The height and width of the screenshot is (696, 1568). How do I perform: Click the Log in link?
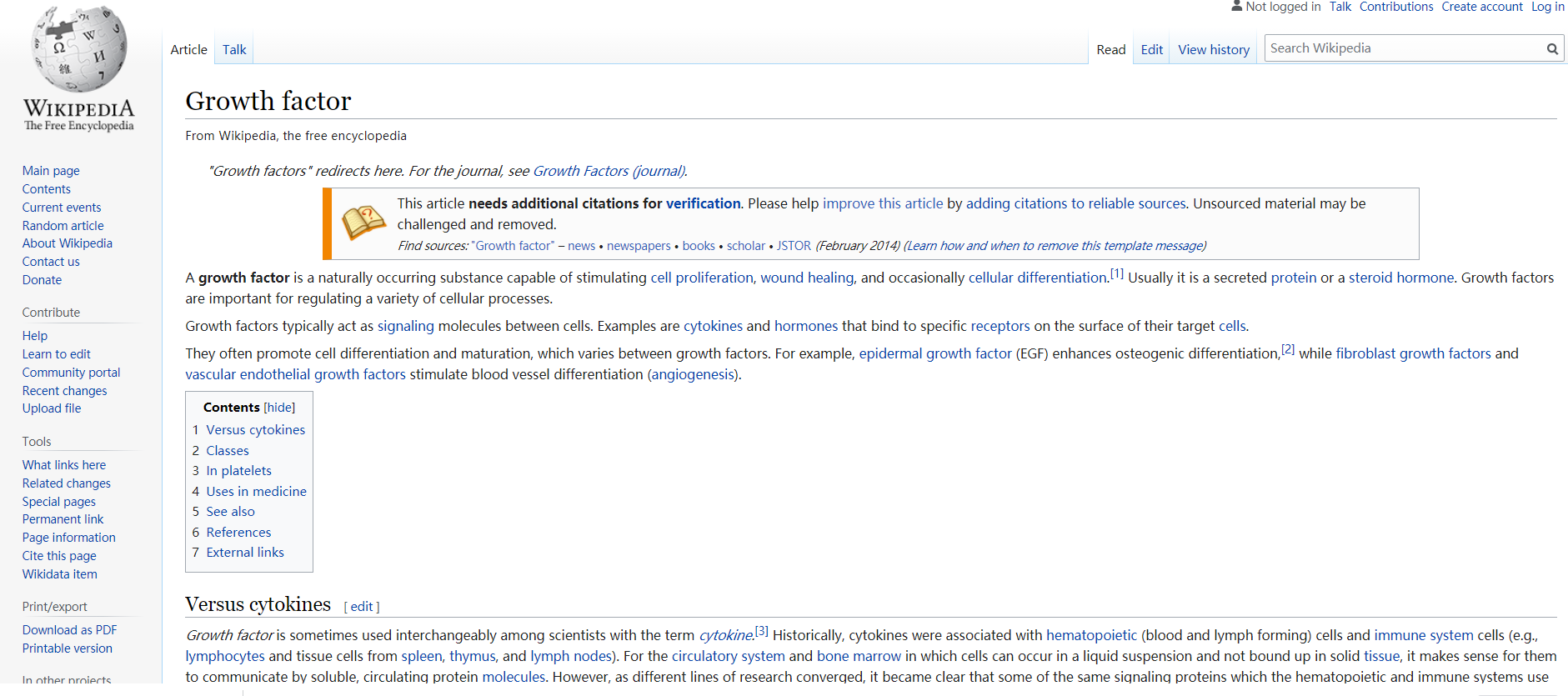1547,7
